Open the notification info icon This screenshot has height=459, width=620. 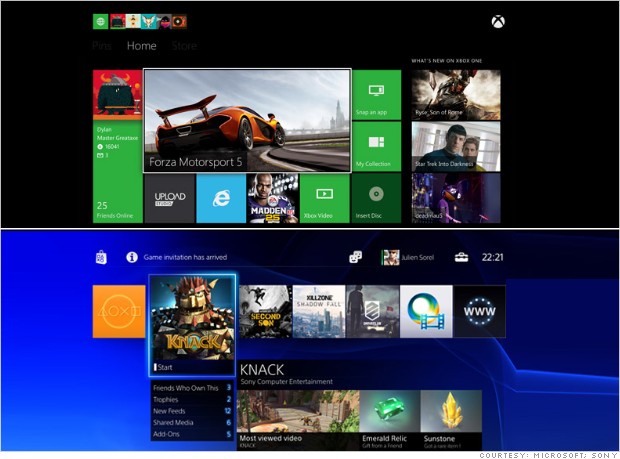(132, 257)
